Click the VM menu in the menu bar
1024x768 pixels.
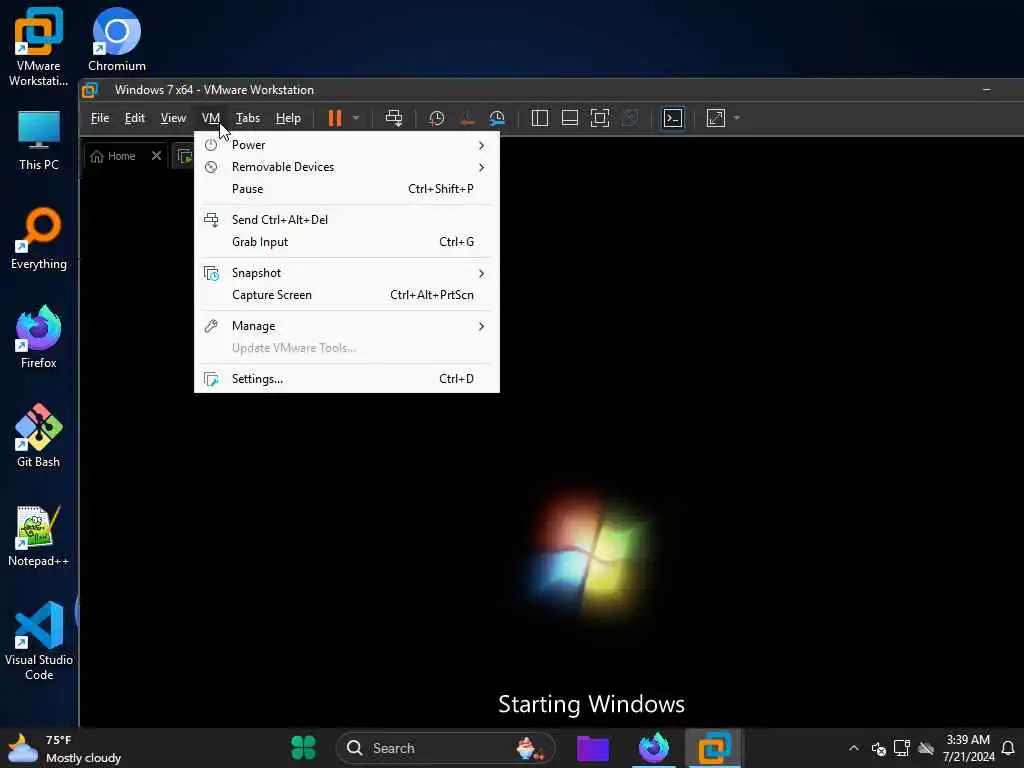click(x=210, y=118)
